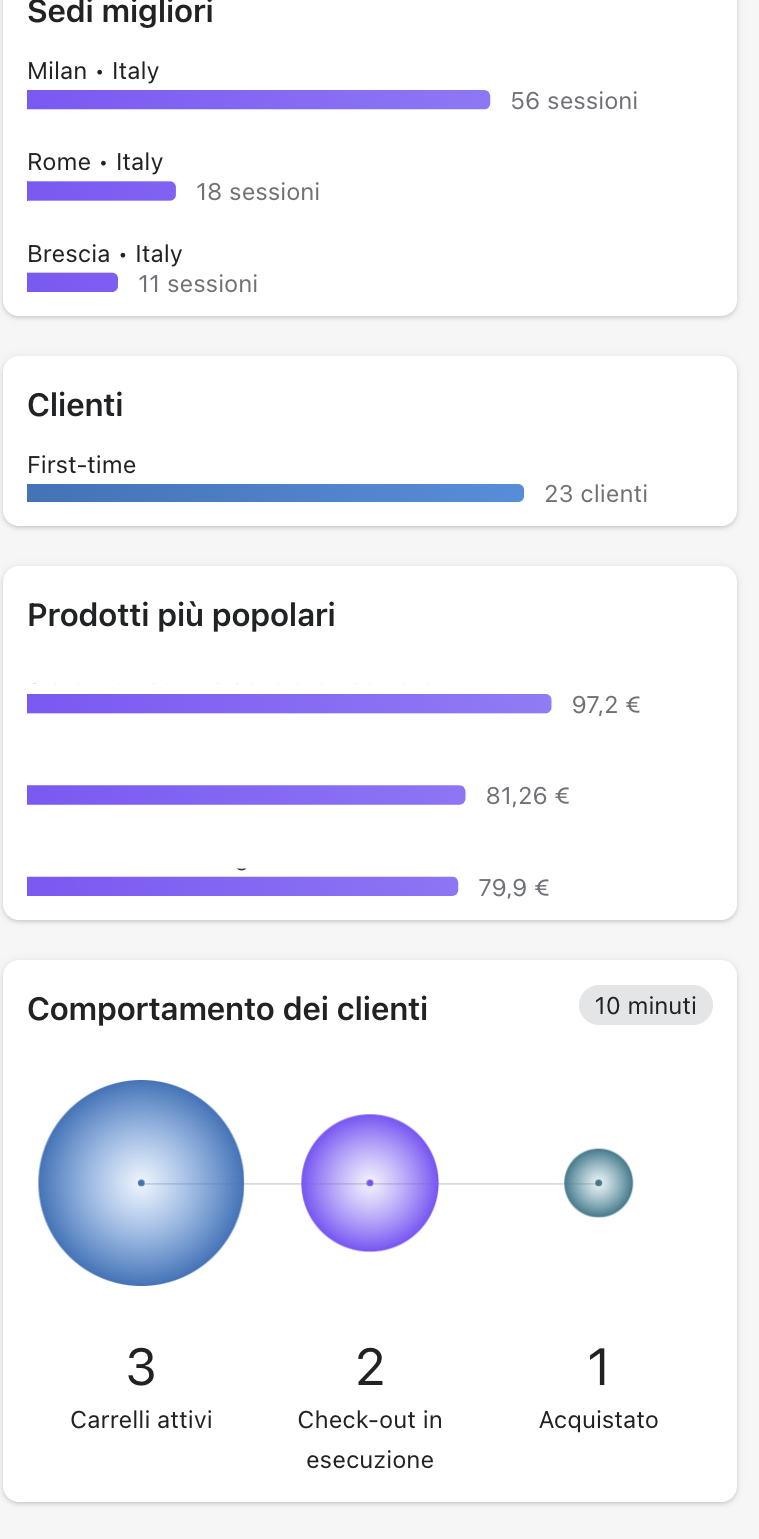Click the number 3 above Carrelli attivi

[141, 1367]
